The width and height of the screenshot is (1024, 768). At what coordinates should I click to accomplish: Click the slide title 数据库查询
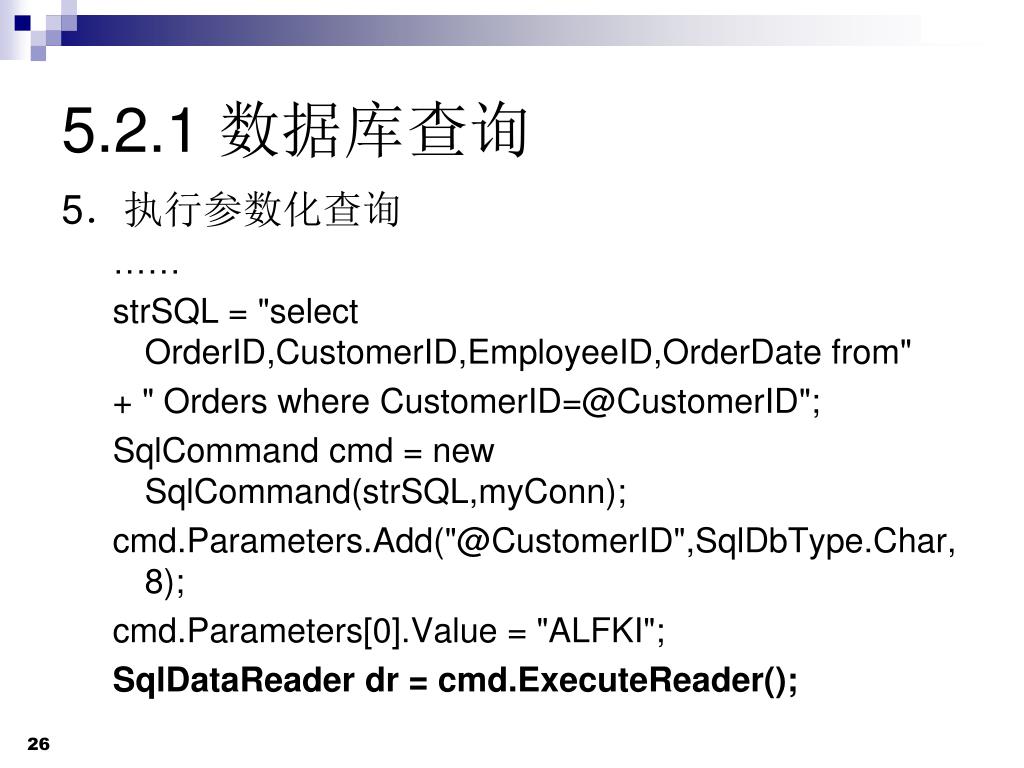[374, 130]
